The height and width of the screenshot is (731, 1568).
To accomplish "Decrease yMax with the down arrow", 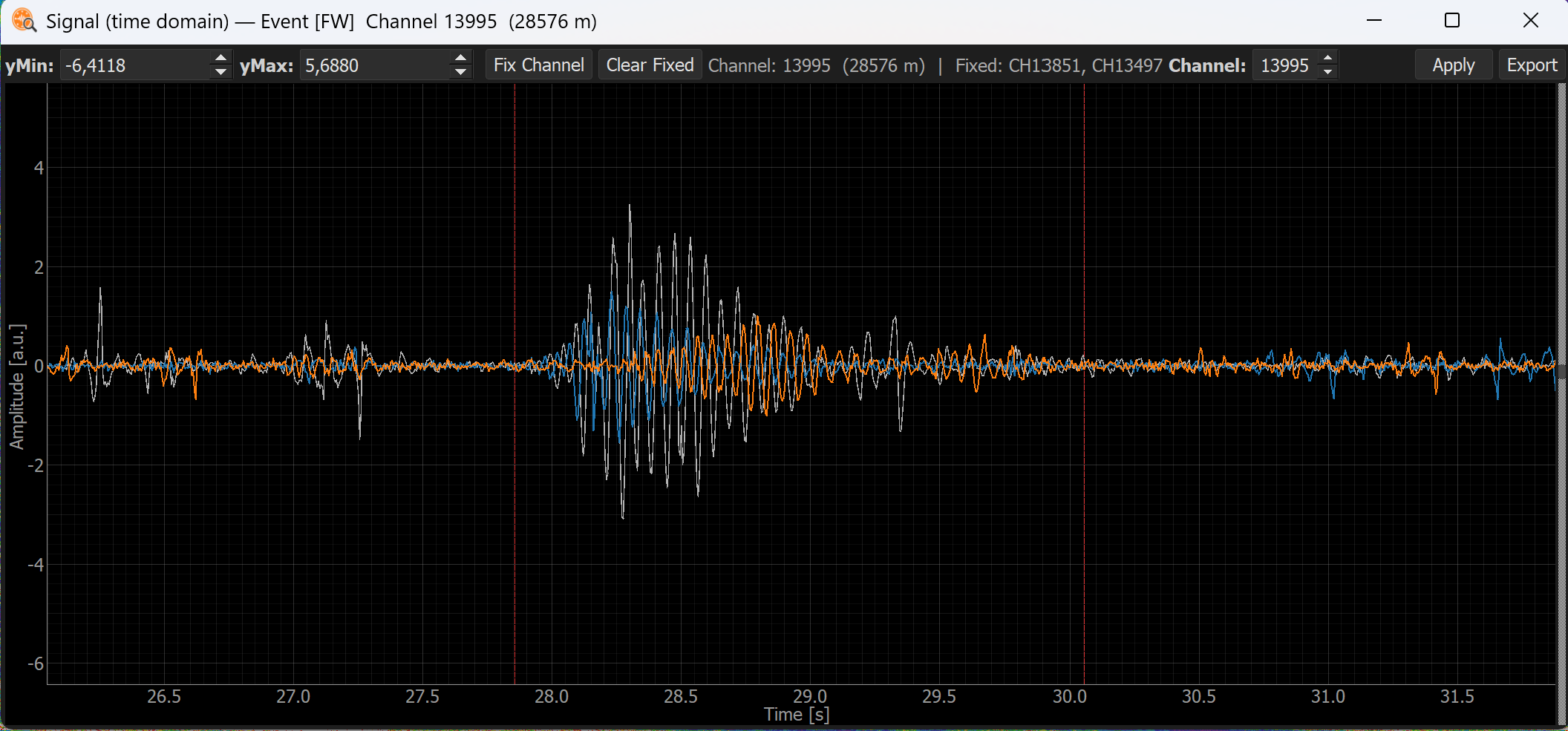I will click(460, 73).
